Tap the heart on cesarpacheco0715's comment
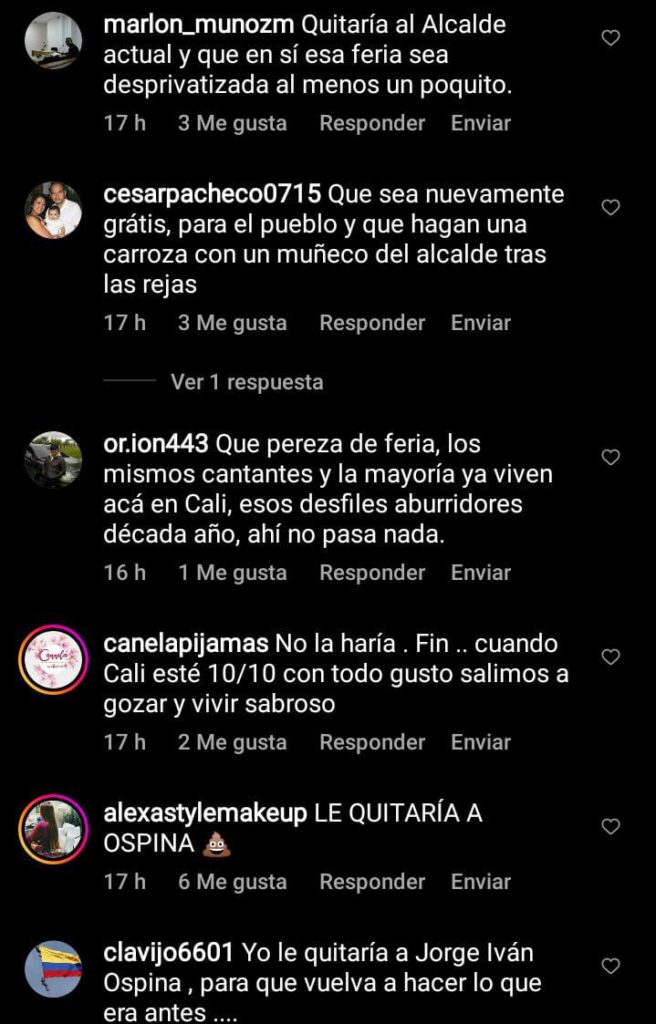The width and height of the screenshot is (656, 1024). pyautogui.click(x=610, y=208)
